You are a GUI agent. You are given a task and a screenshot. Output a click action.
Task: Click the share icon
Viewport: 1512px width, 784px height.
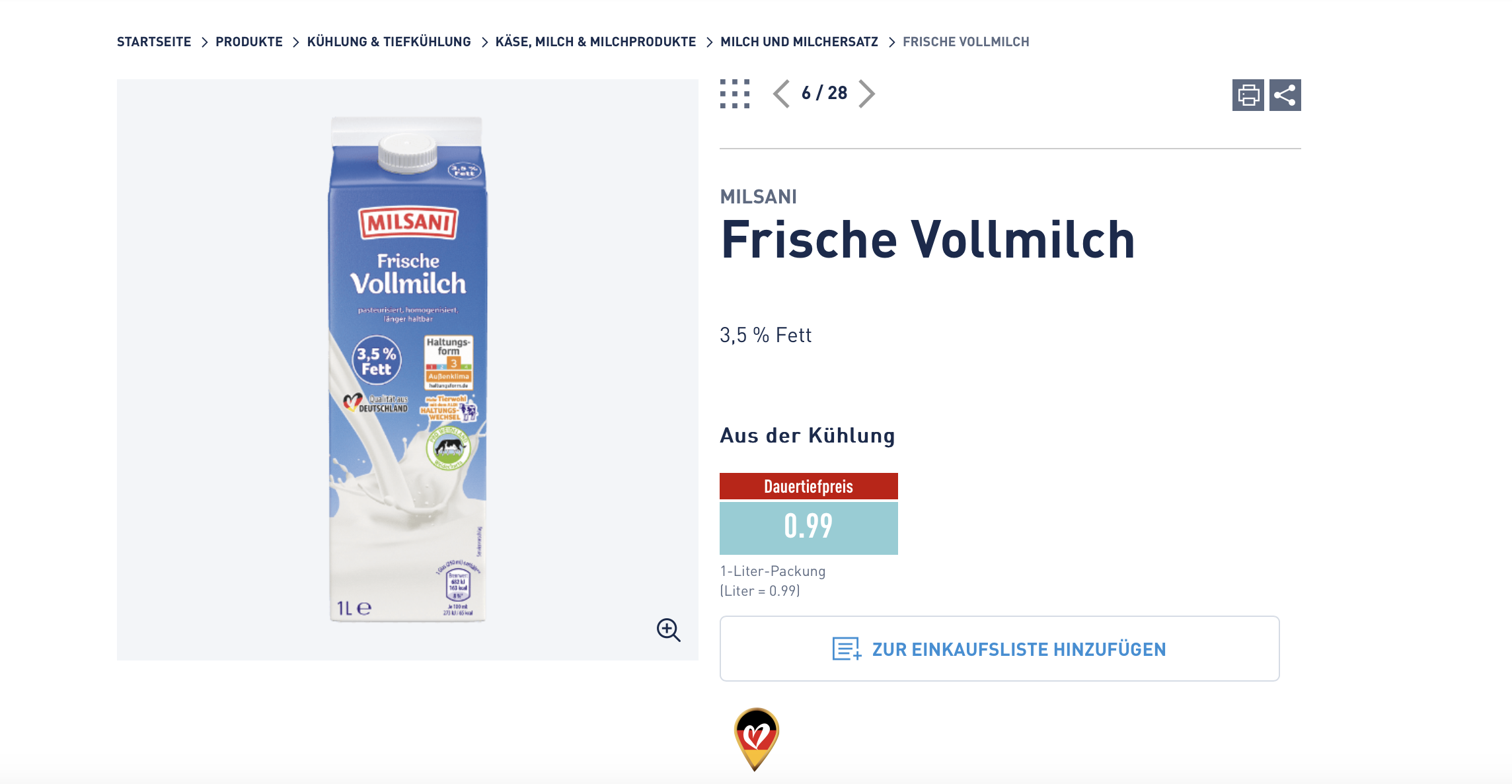(1285, 95)
